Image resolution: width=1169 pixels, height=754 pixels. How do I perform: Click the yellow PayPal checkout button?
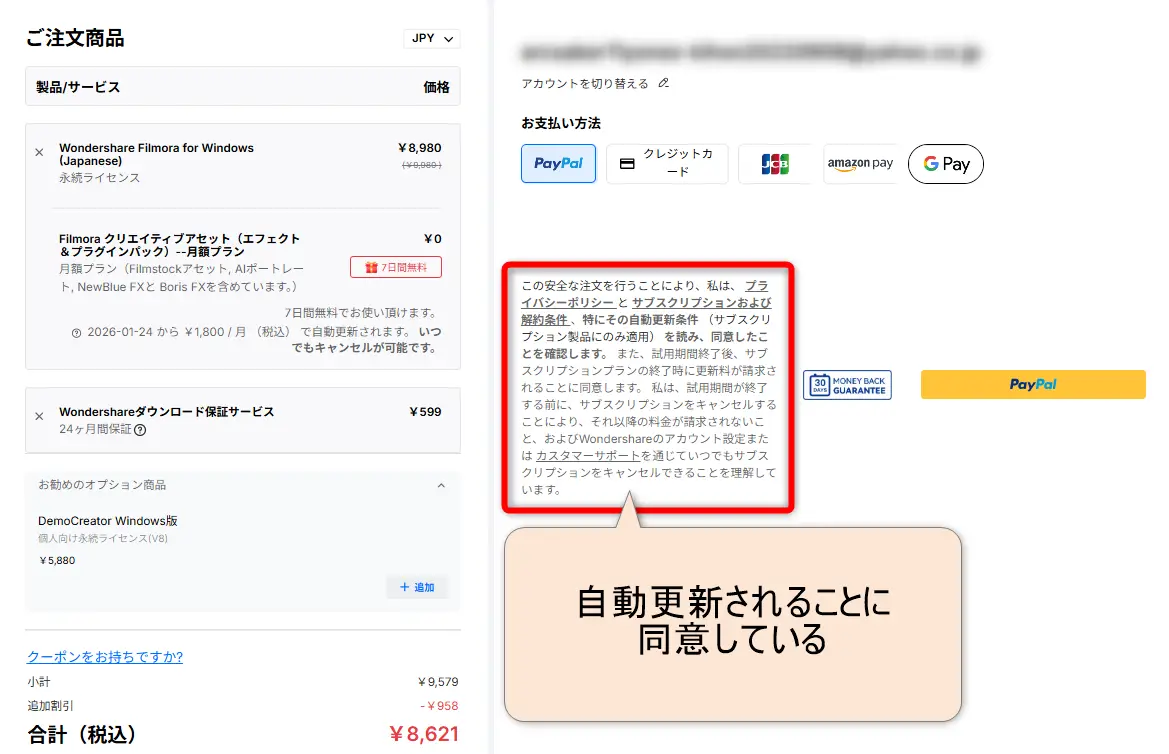[x=1032, y=385]
